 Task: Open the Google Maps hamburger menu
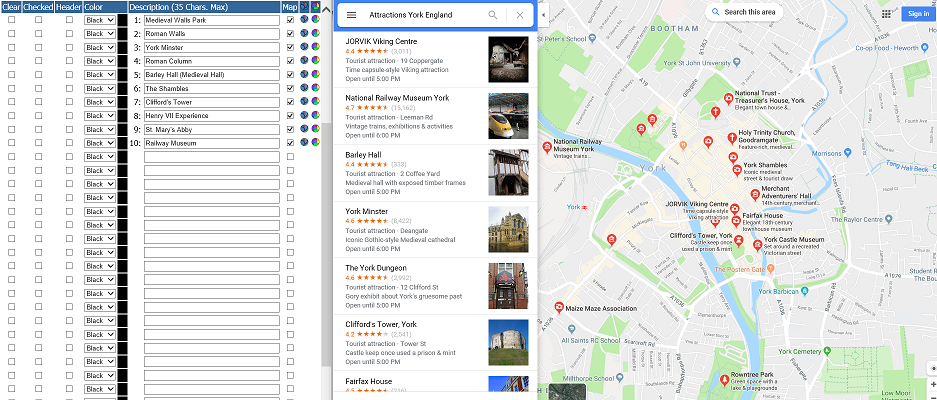click(x=351, y=15)
